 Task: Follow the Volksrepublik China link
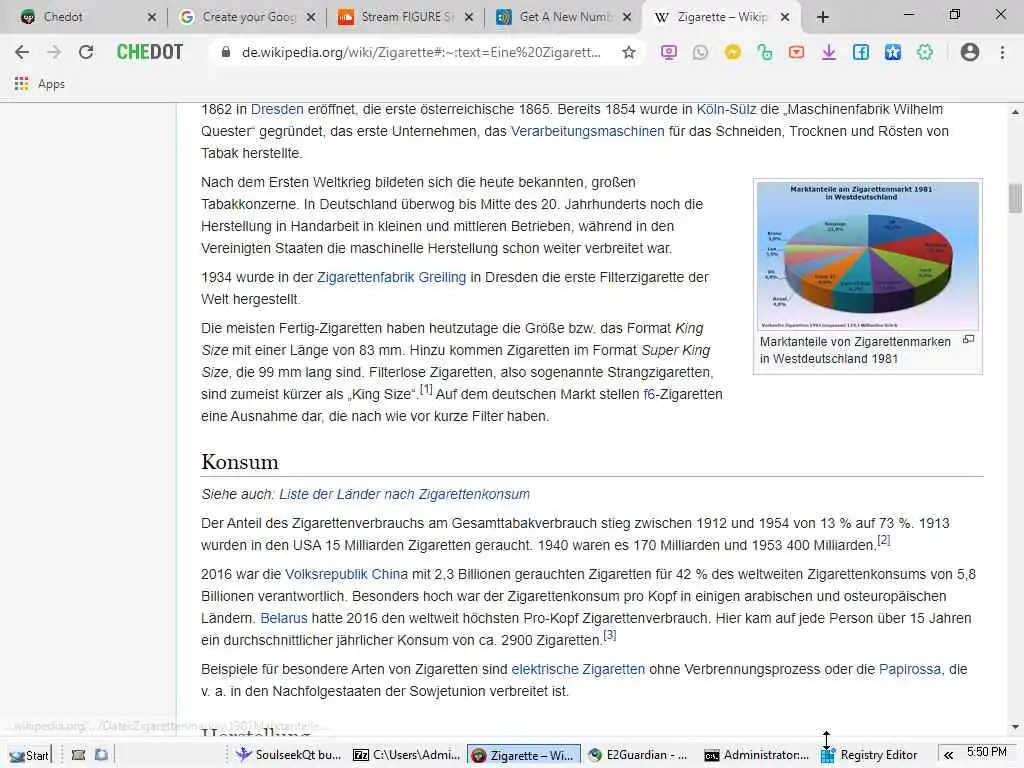(x=346, y=574)
